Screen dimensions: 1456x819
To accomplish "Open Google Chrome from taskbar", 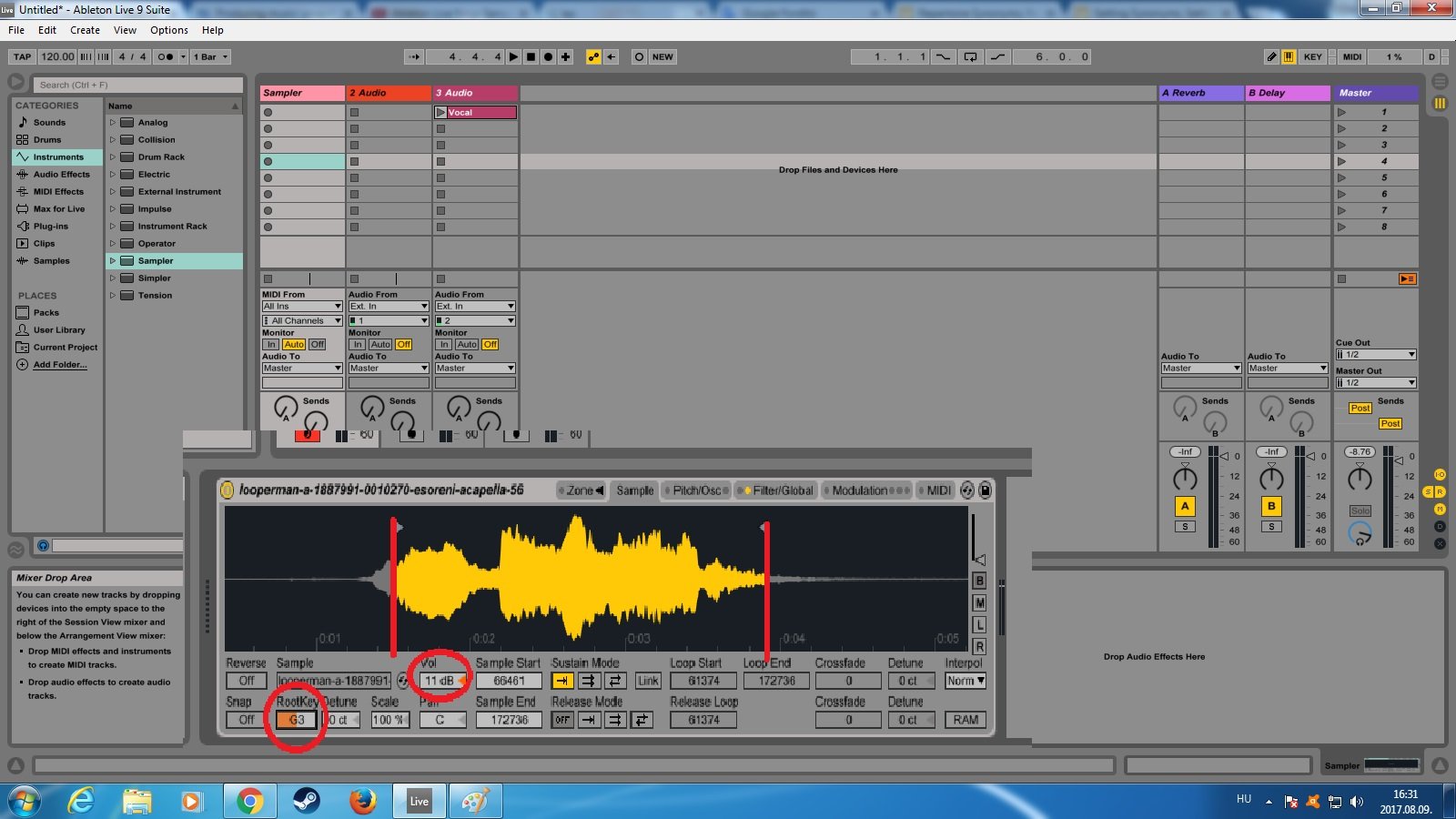I will (x=249, y=801).
